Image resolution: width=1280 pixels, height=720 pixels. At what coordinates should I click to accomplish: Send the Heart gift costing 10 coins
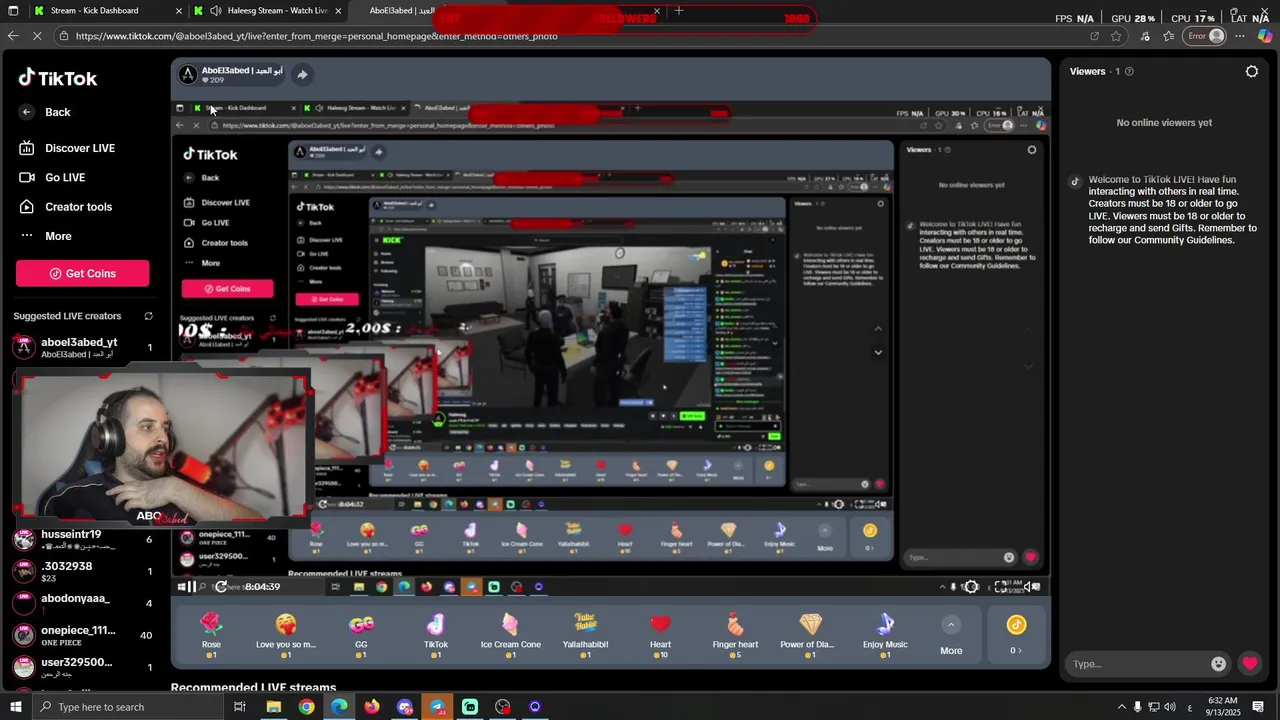(x=660, y=635)
